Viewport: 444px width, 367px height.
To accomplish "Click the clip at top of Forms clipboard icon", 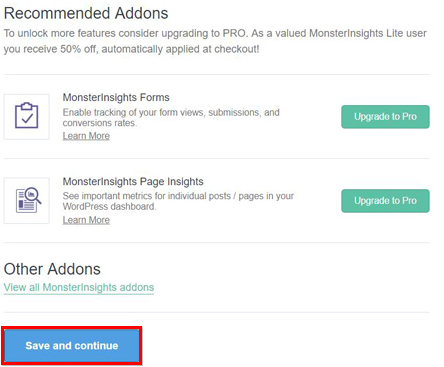I will (27, 106).
